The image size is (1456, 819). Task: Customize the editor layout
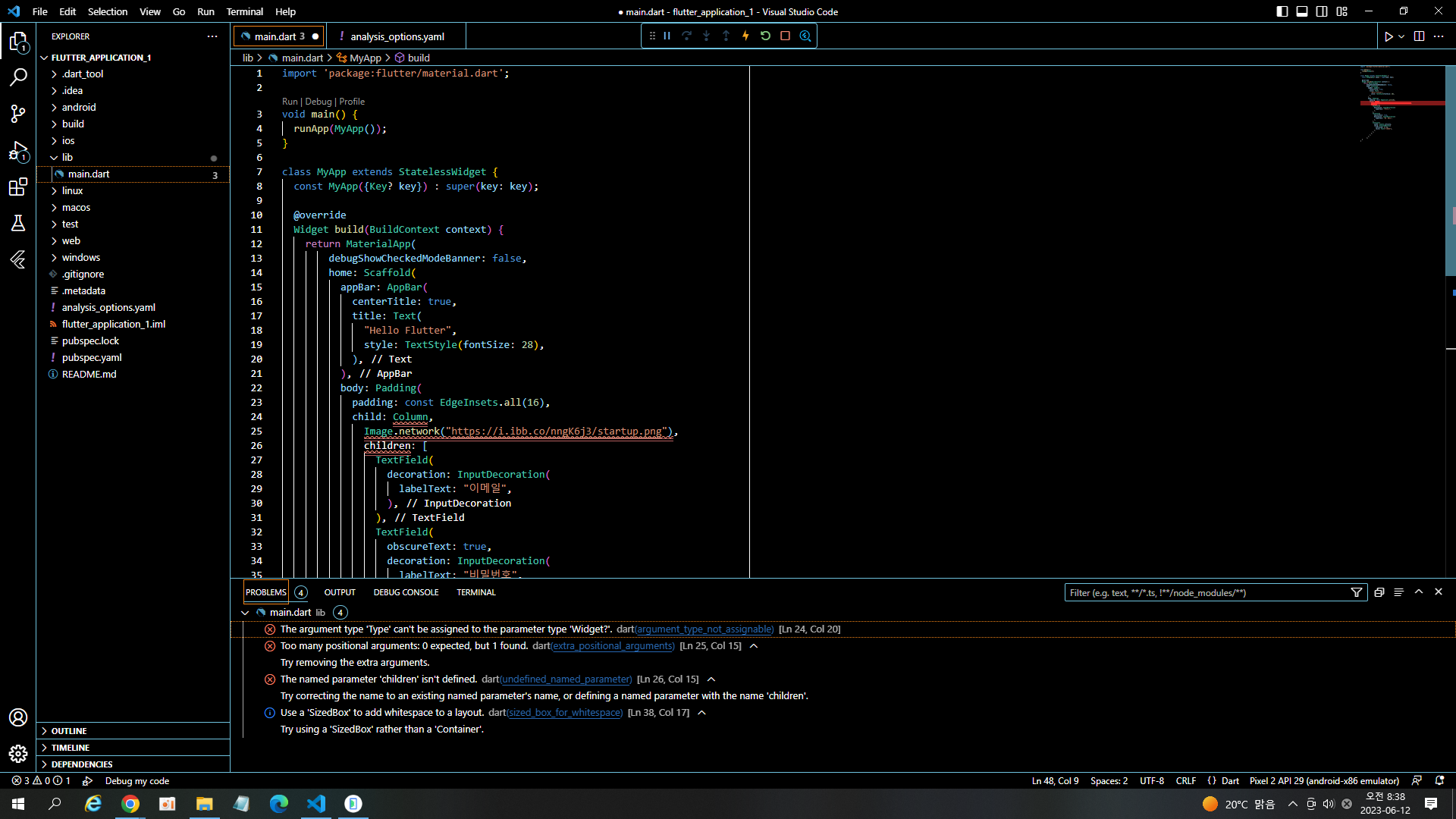(1342, 11)
